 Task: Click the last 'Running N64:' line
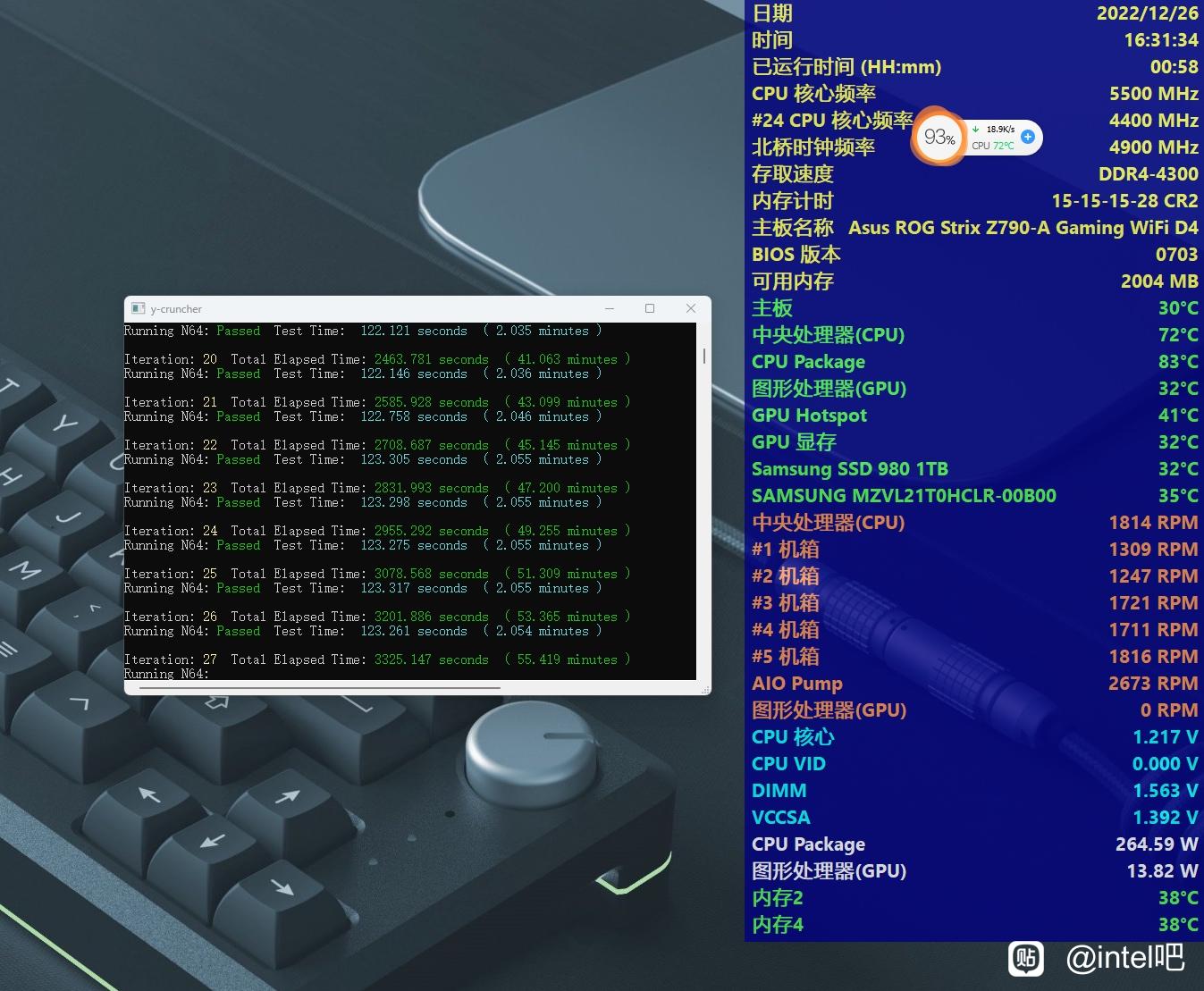(166, 674)
